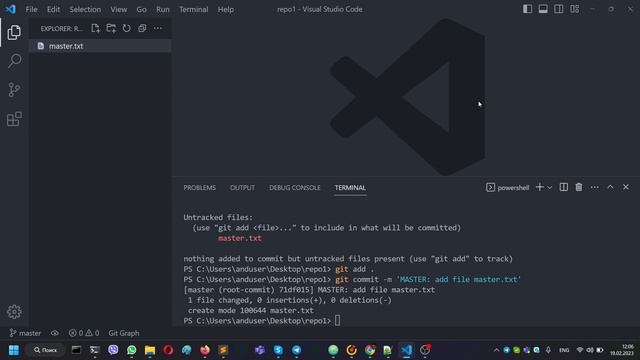640x360 pixels.
Task: Open the Selection menu
Action: (85, 9)
